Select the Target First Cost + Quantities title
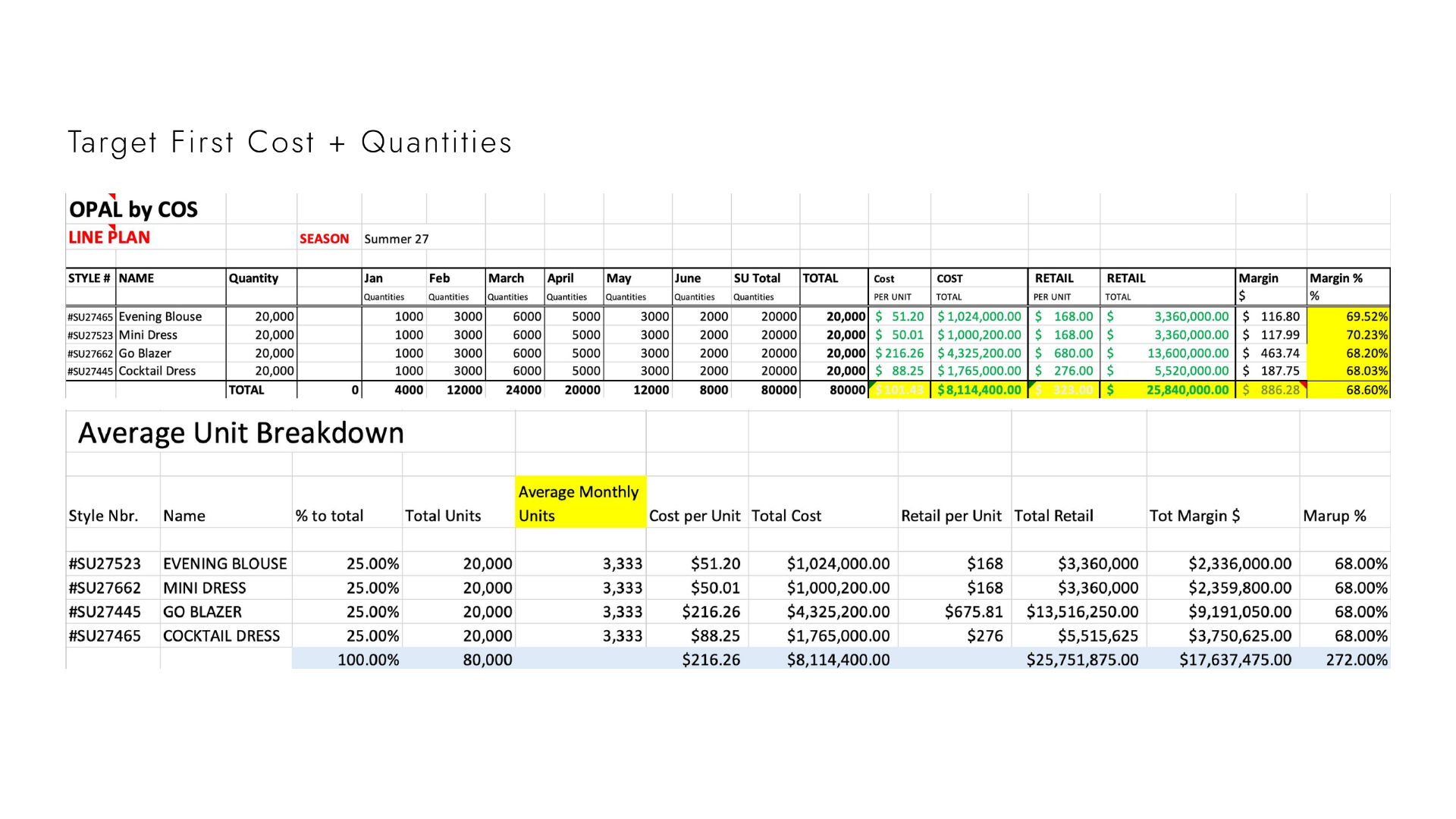This screenshot has height=819, width=1456. [290, 143]
